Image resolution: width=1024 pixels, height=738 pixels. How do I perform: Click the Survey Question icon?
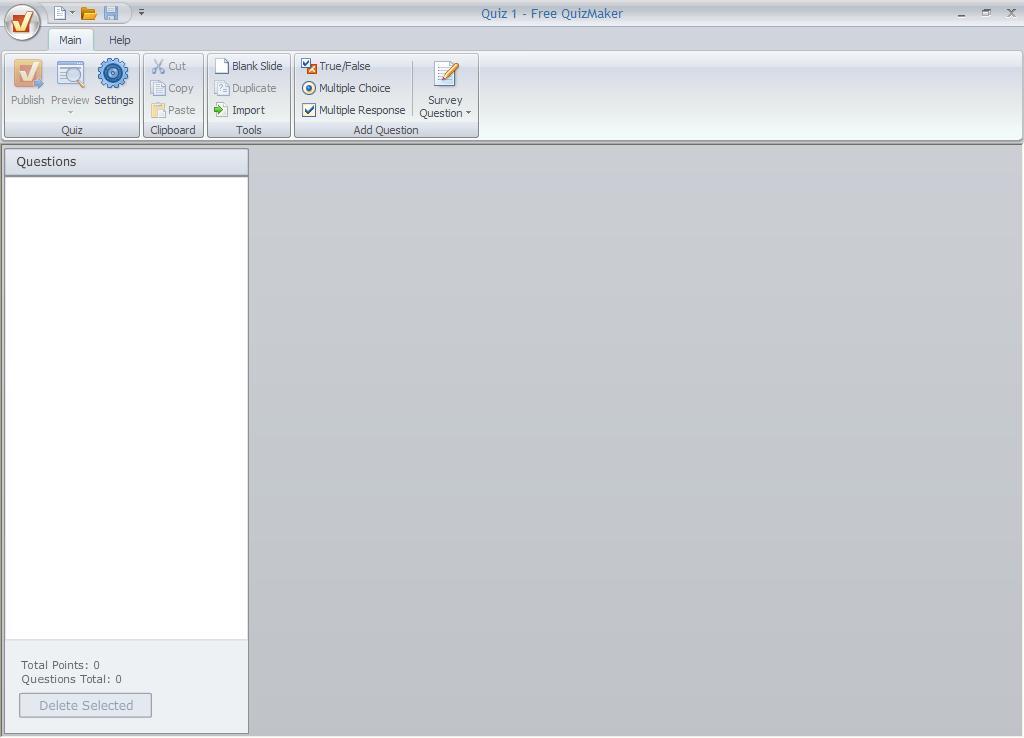[x=444, y=76]
